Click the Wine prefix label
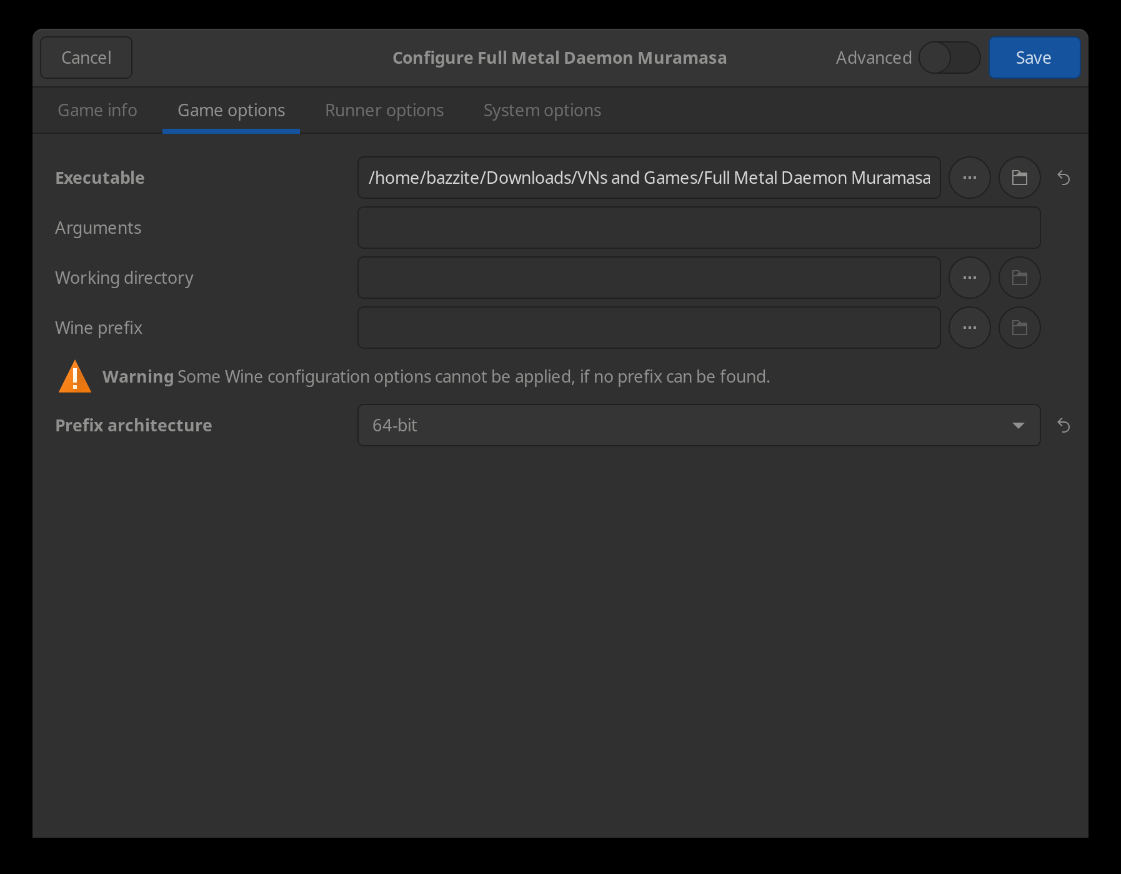Image resolution: width=1121 pixels, height=874 pixels. click(99, 328)
